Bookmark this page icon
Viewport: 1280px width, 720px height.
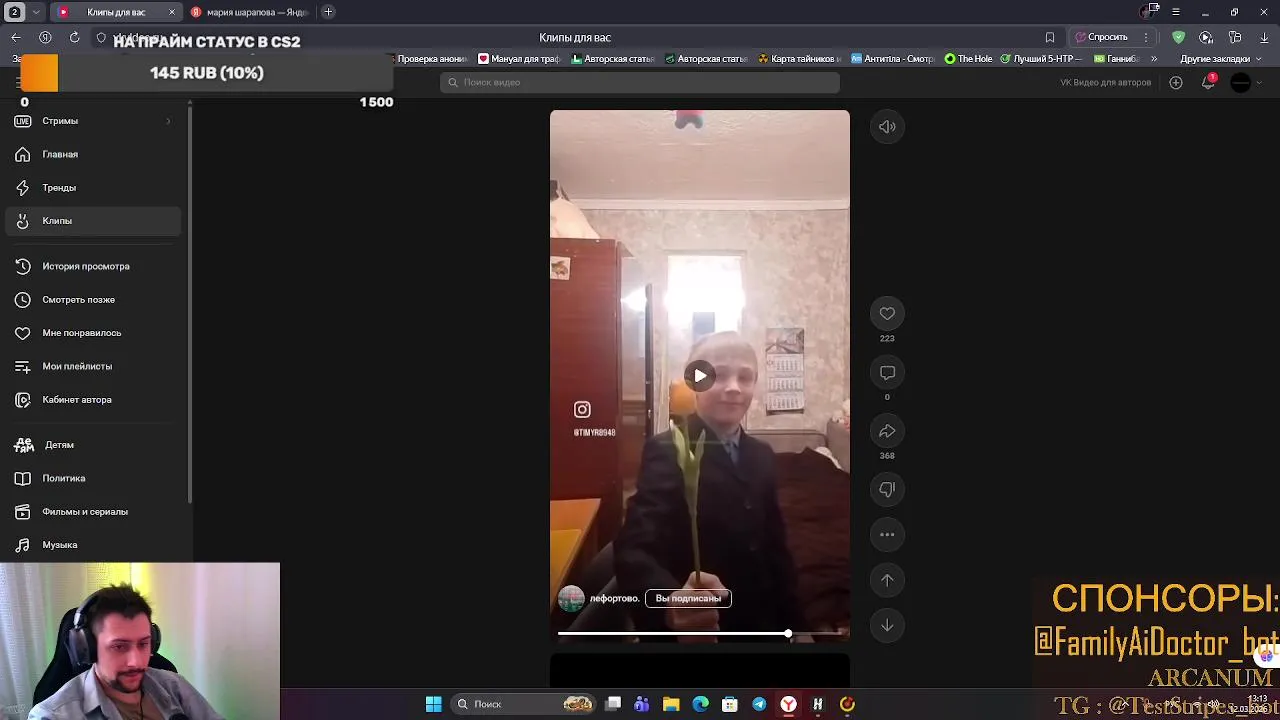click(1050, 37)
